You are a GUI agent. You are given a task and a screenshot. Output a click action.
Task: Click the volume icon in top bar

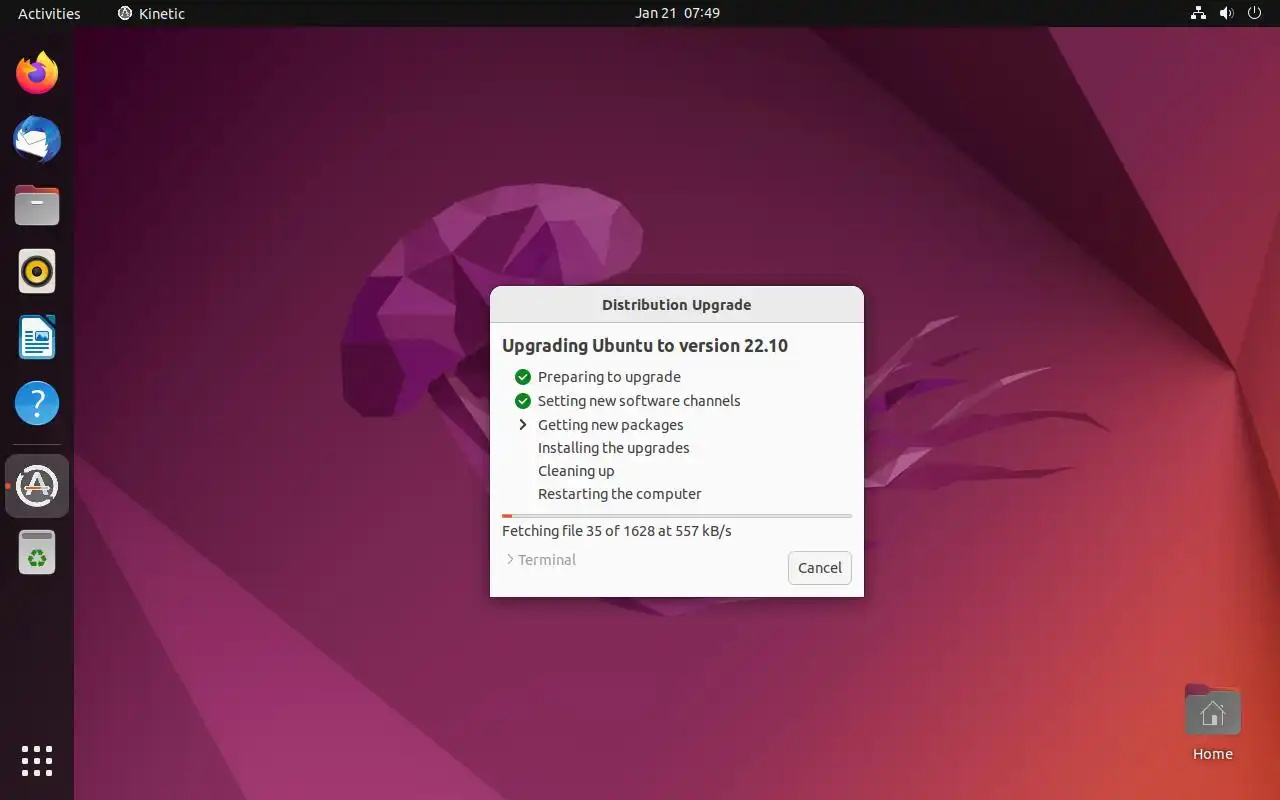[1226, 13]
